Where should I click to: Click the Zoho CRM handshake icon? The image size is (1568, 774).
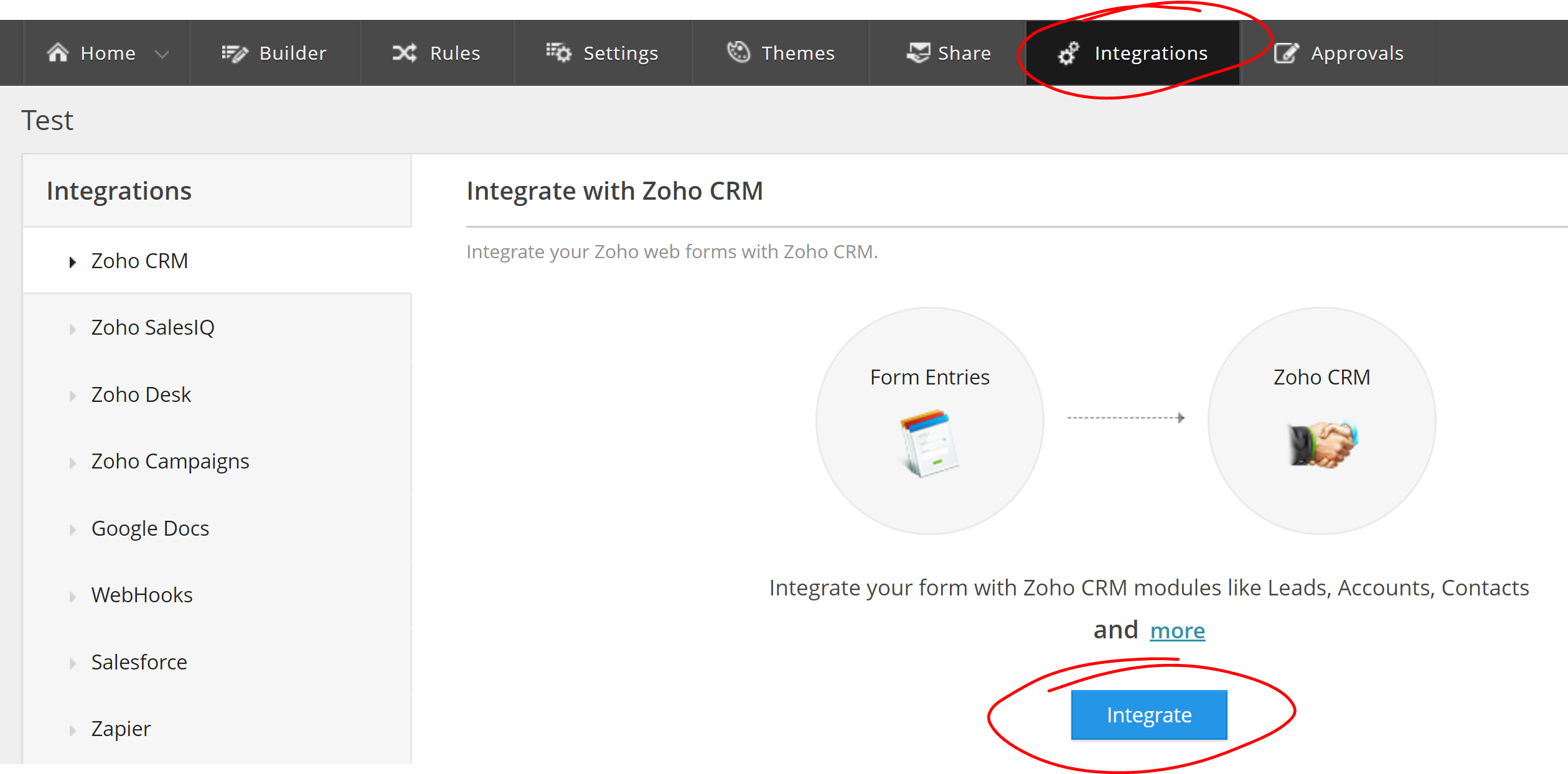click(x=1323, y=444)
